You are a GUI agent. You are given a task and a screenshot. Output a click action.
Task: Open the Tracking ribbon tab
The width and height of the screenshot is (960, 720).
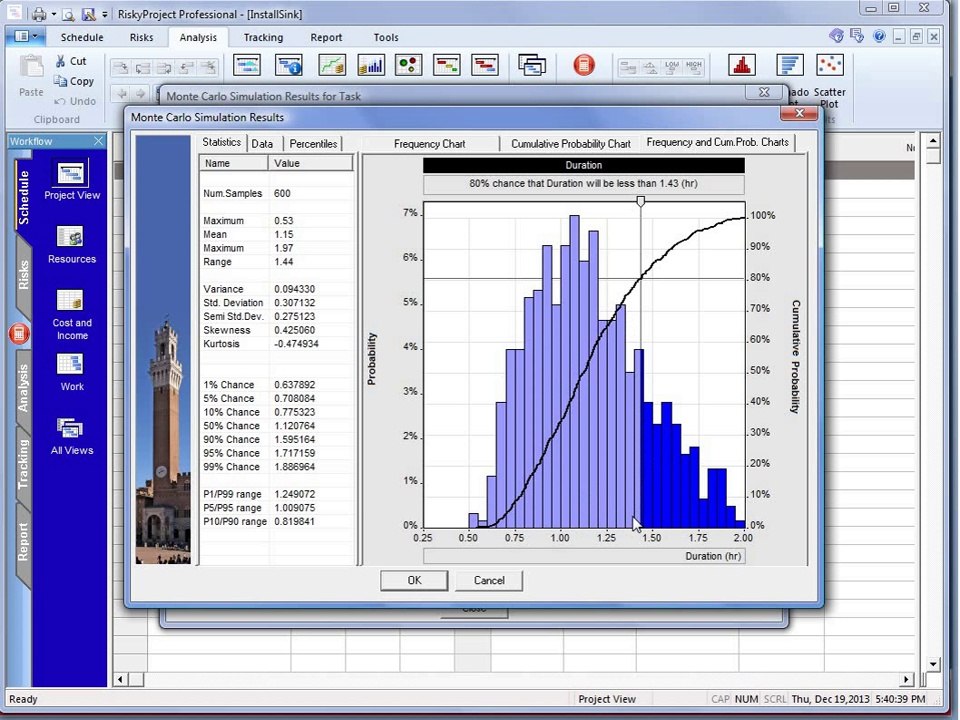tap(263, 37)
